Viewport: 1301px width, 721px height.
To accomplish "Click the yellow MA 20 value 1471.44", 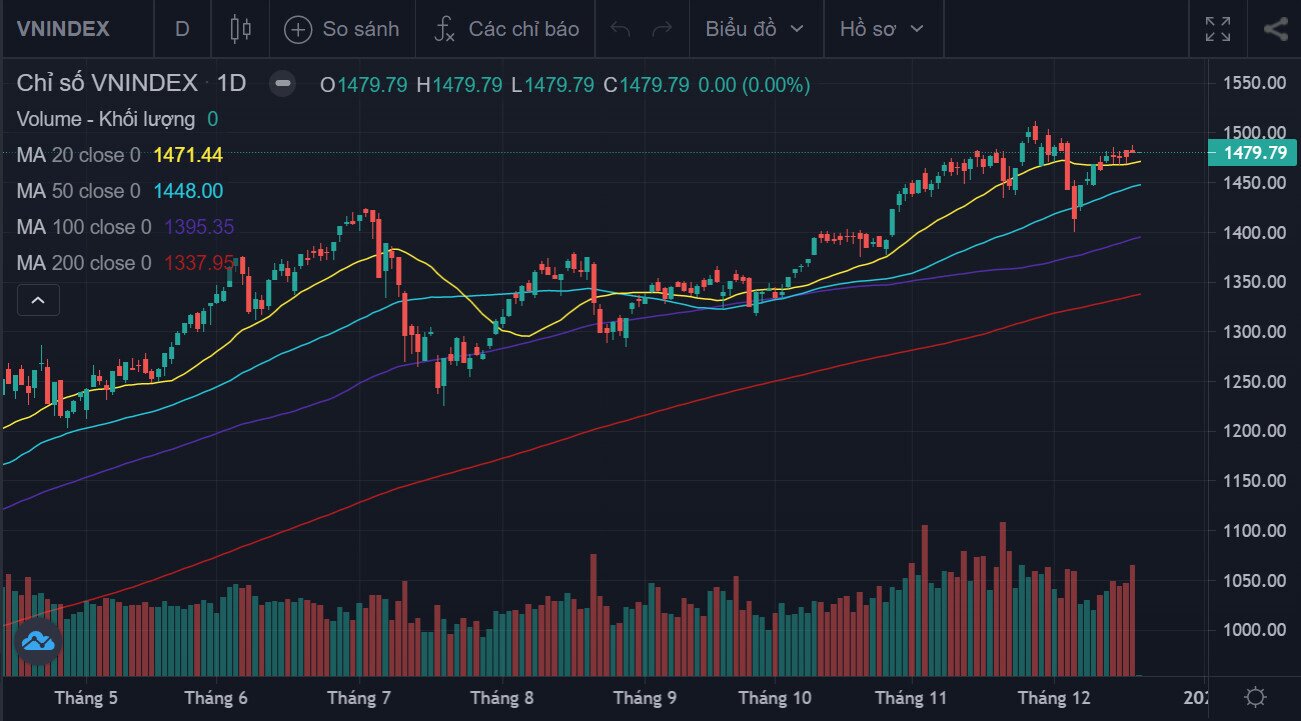I will [x=188, y=155].
